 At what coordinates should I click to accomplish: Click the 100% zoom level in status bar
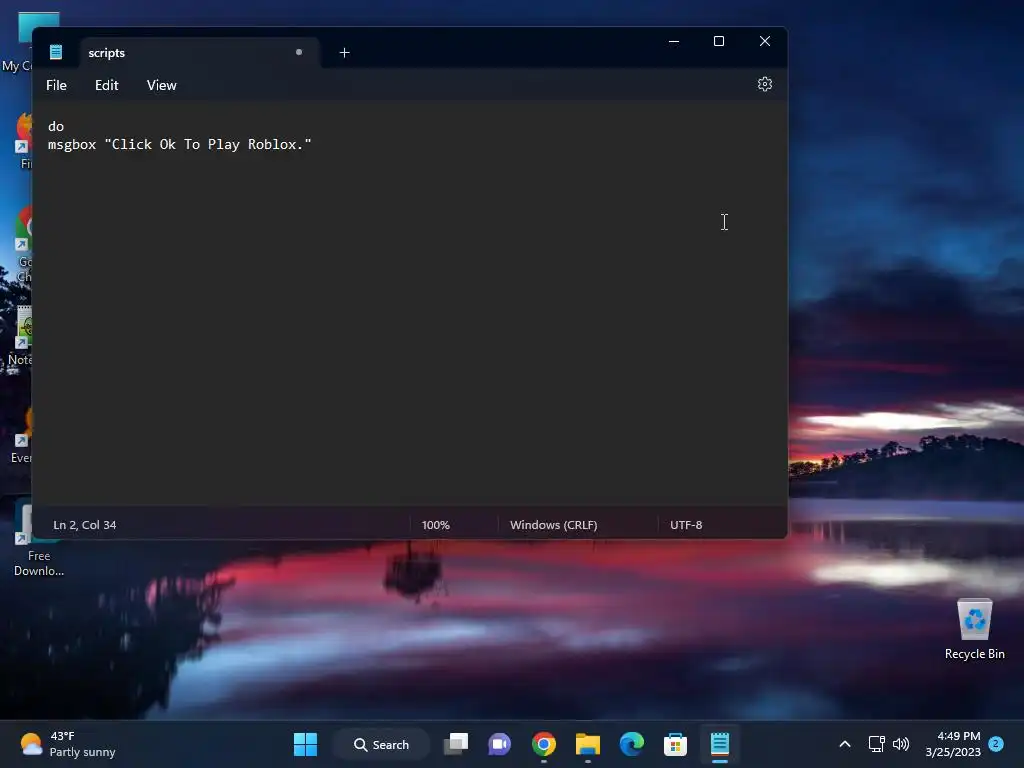pyautogui.click(x=436, y=525)
